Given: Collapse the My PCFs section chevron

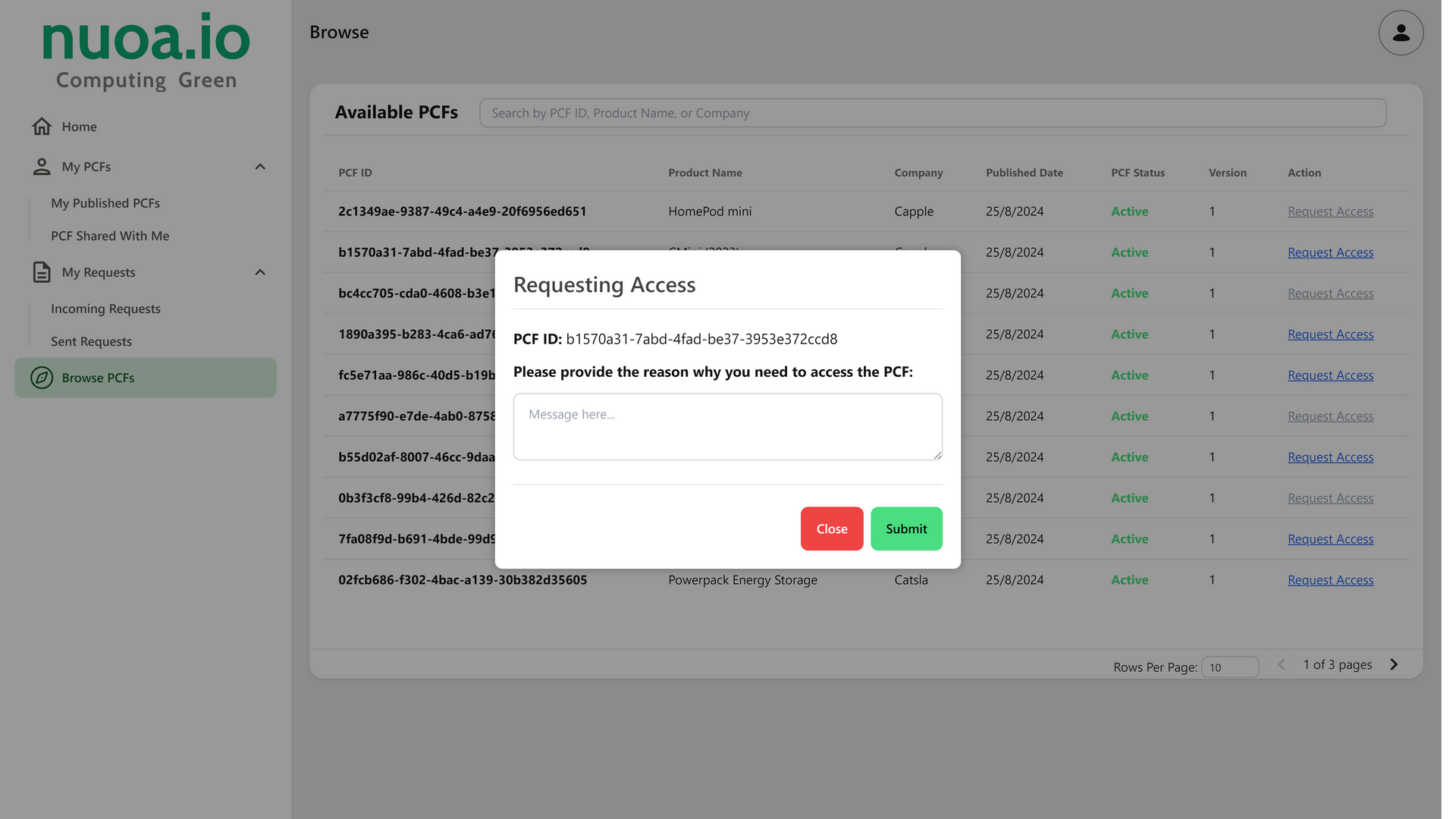Looking at the screenshot, I should [260, 167].
